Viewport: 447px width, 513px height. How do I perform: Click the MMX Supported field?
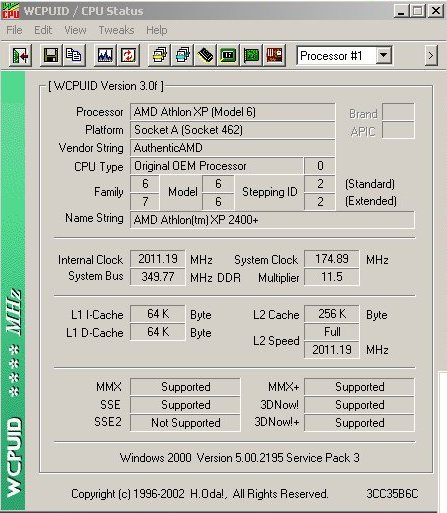tap(185, 387)
